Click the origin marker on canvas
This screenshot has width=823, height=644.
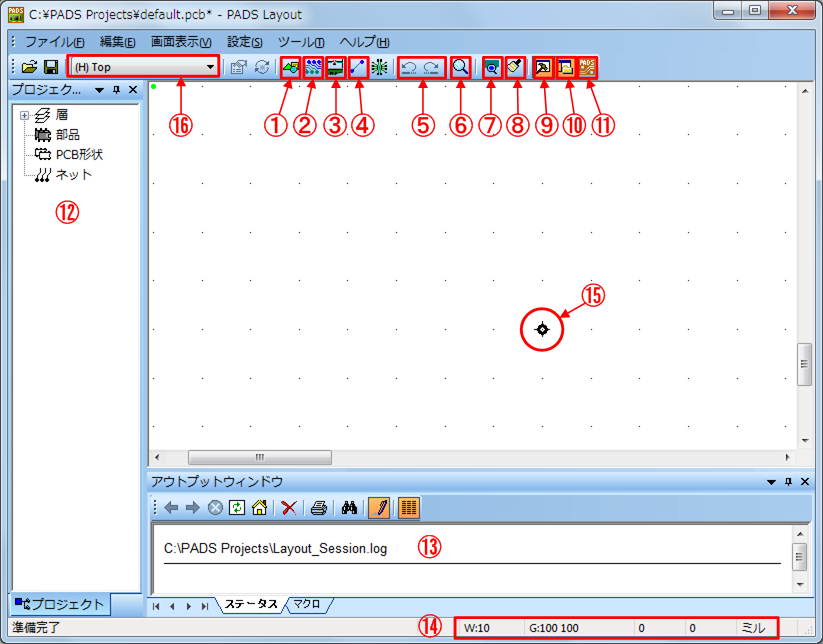(x=542, y=329)
